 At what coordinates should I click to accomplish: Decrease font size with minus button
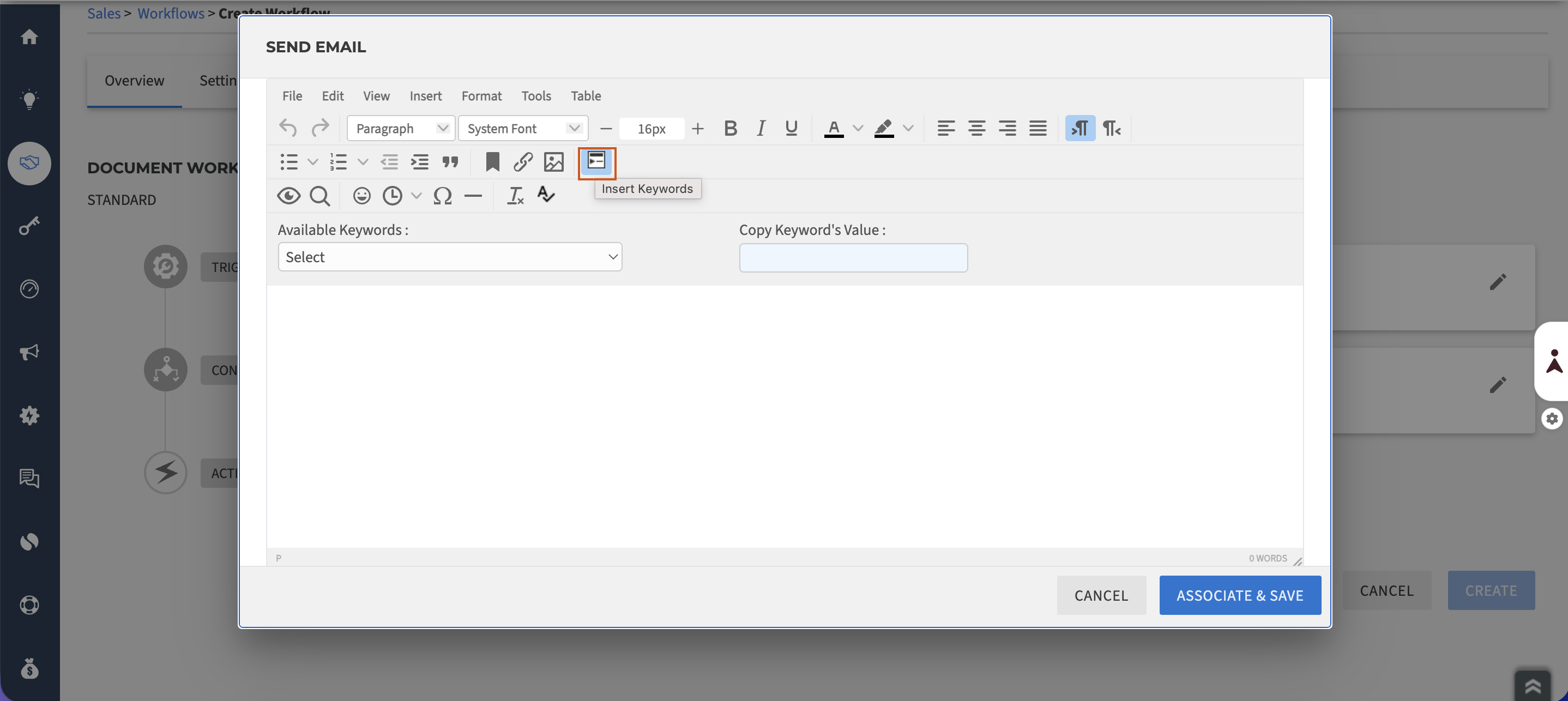tap(606, 129)
